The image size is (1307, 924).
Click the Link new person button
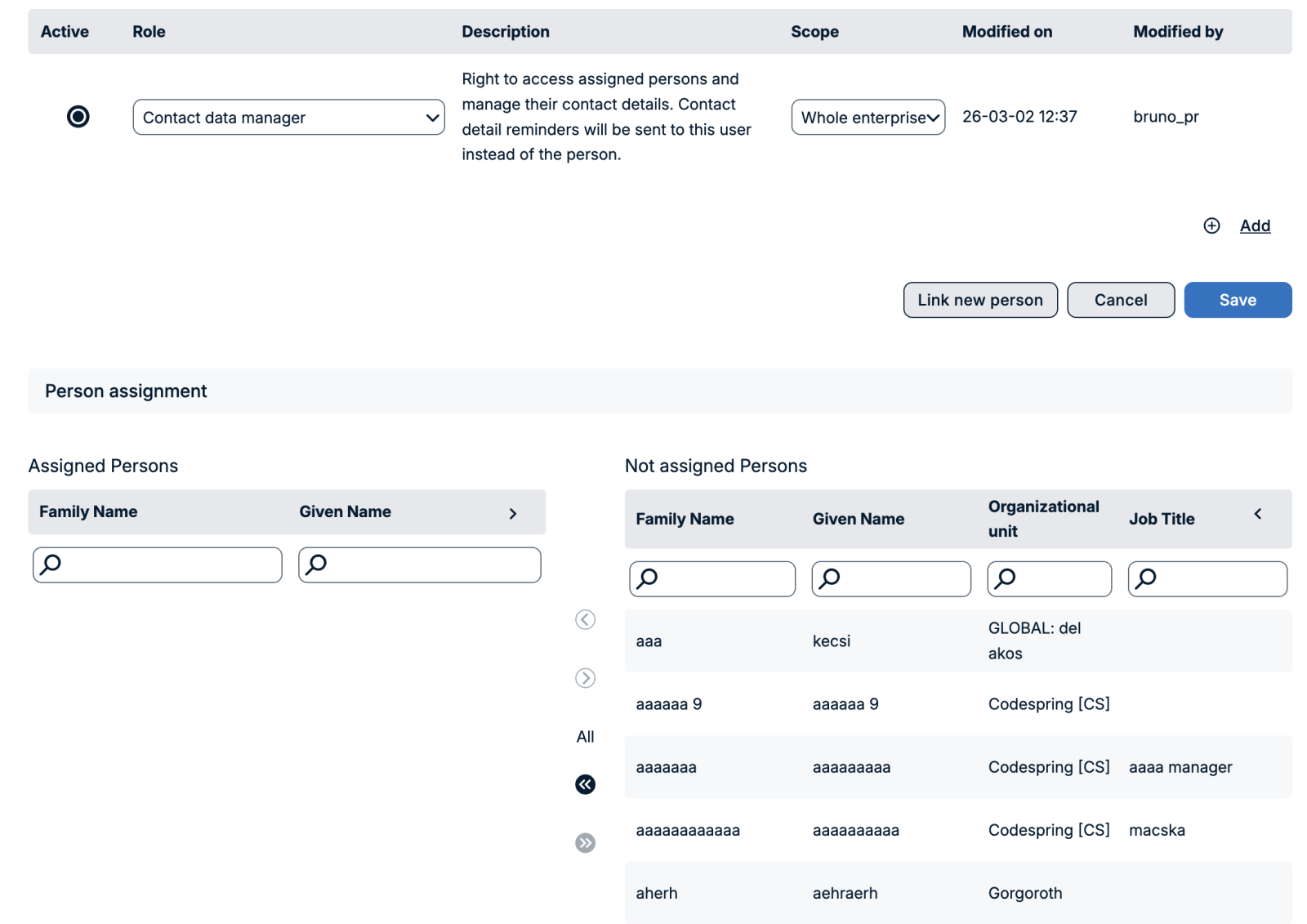coord(979,300)
